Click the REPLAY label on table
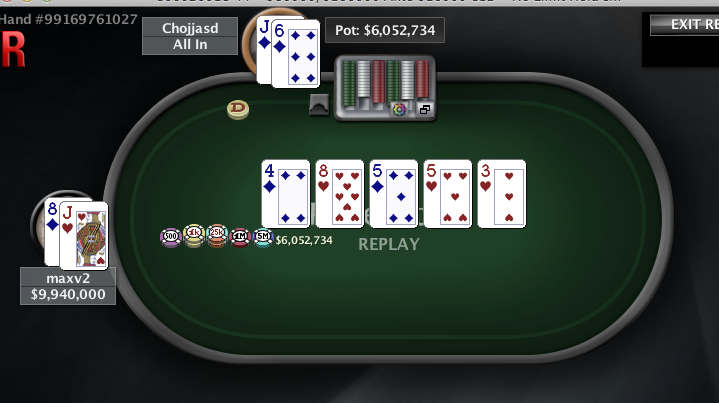 [389, 244]
